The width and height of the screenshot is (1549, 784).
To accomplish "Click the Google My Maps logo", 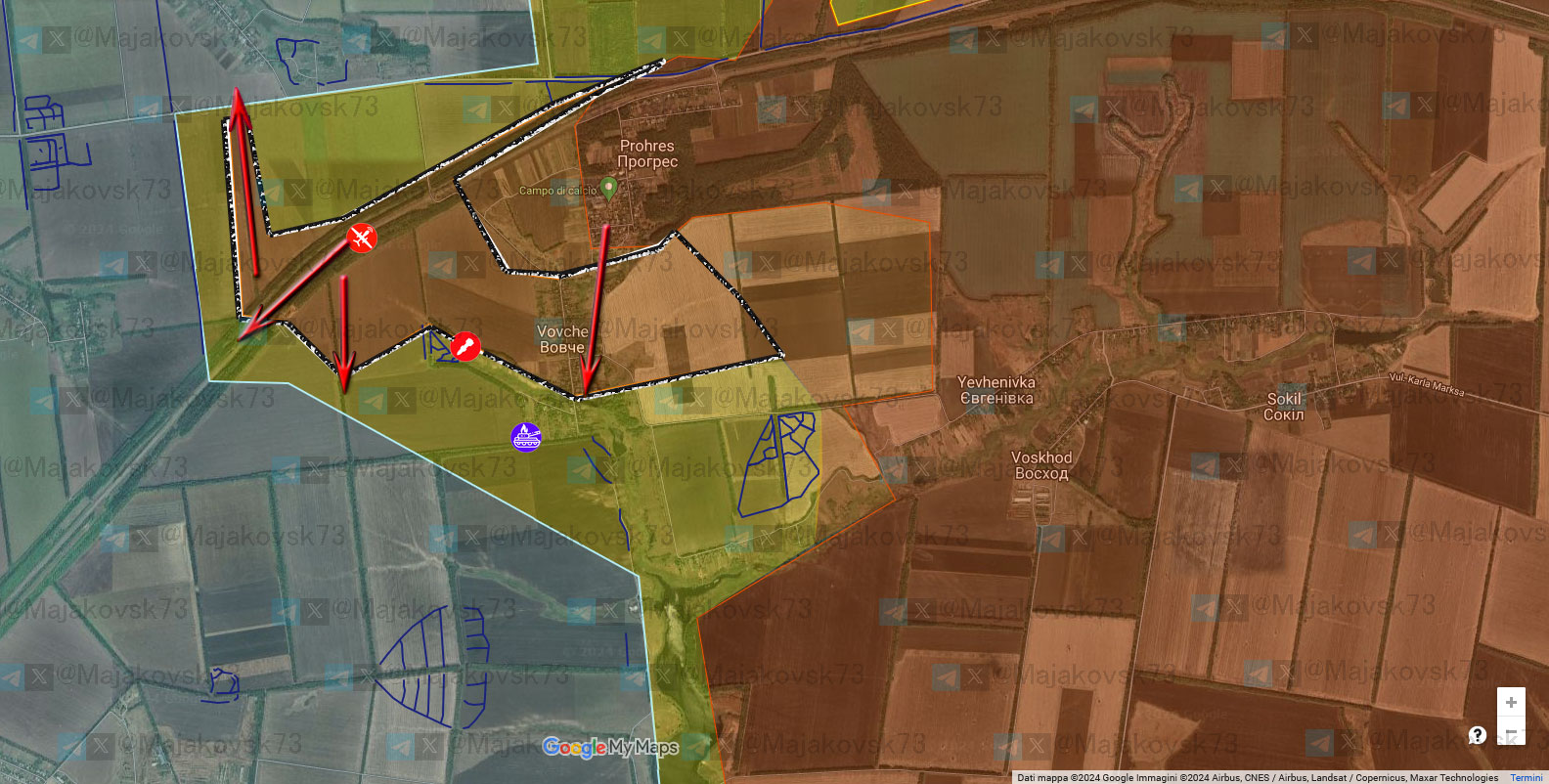I will (x=610, y=748).
